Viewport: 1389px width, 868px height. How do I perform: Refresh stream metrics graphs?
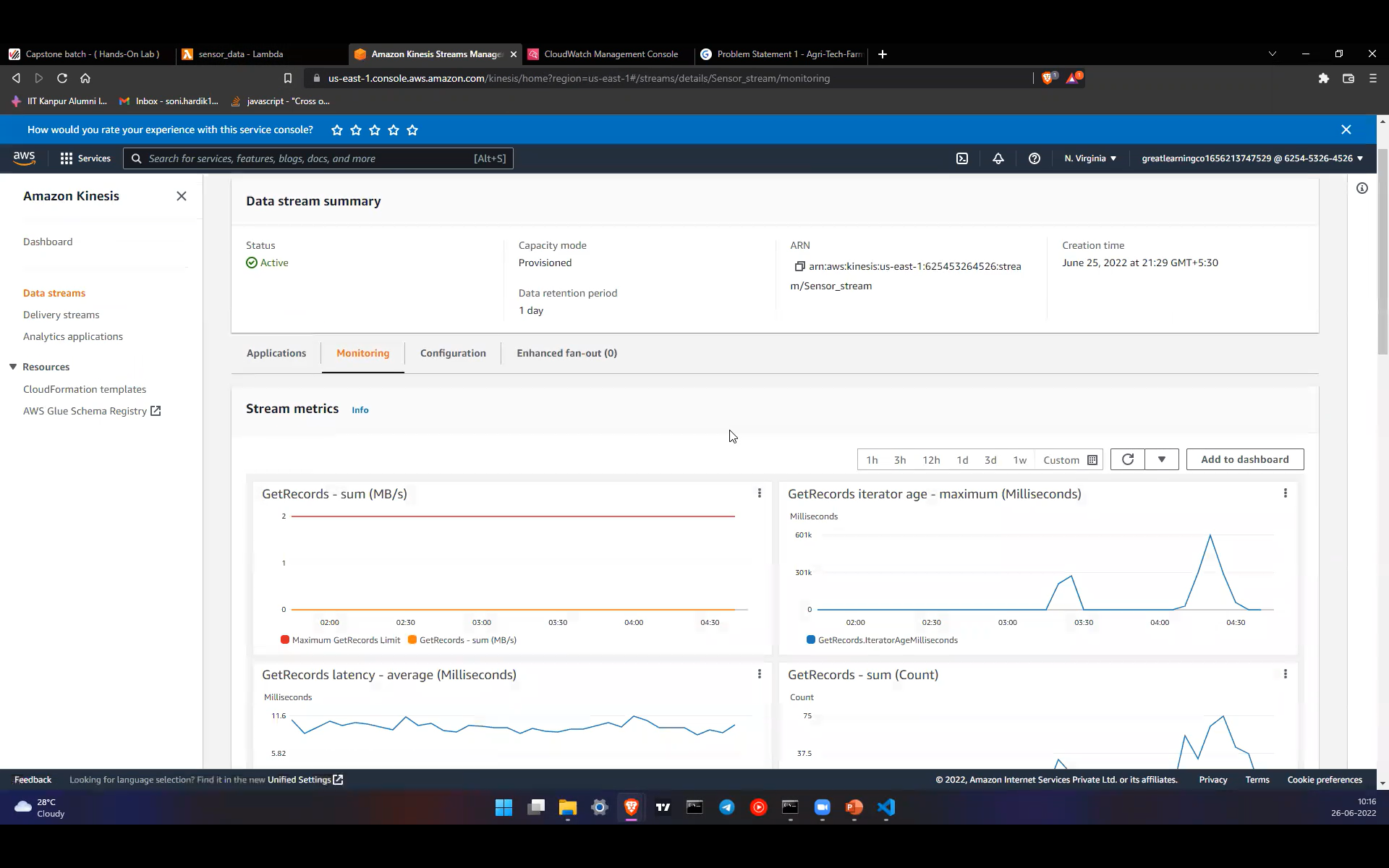1128,459
